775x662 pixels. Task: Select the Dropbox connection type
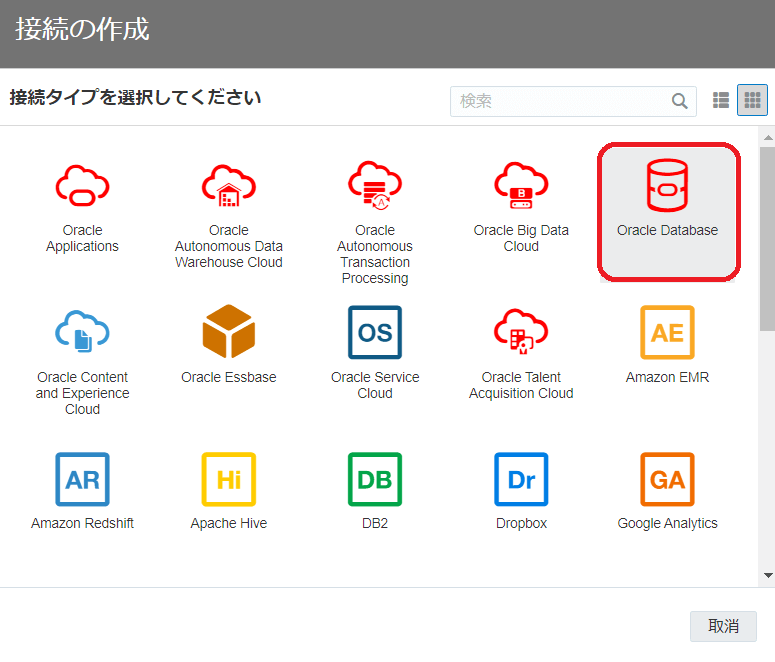[x=521, y=479]
